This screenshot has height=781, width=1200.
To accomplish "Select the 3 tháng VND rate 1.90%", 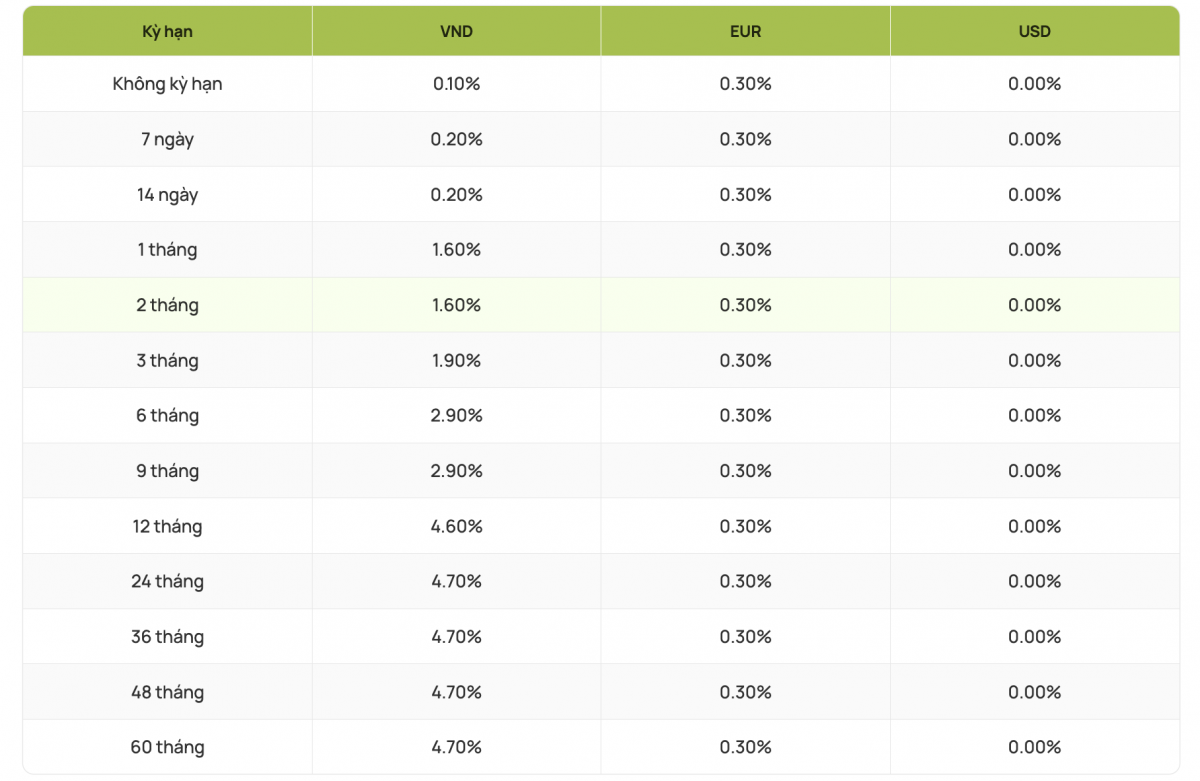I will point(456,360).
